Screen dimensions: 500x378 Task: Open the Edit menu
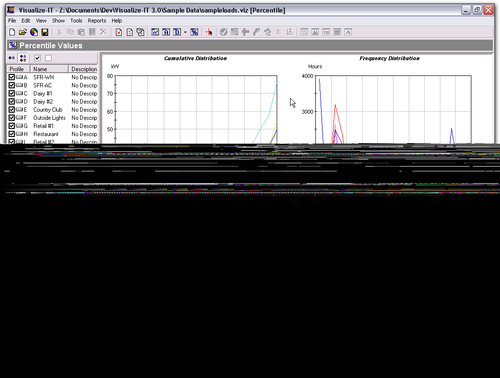[x=26, y=21]
